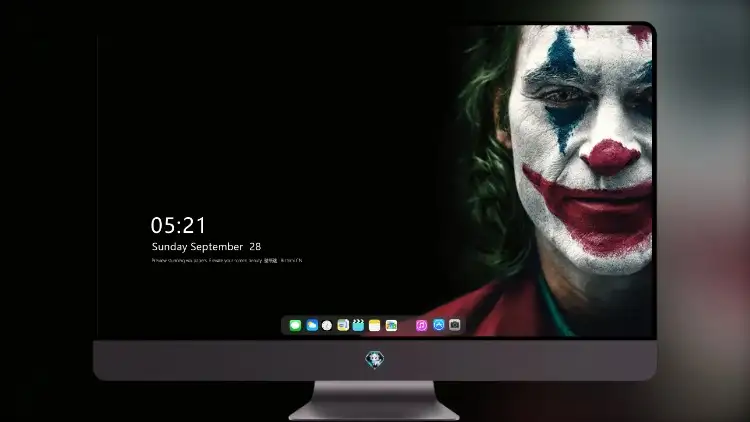The image size is (750, 422).
Task: Click the Sunday September 28 date text
Action: pos(206,247)
